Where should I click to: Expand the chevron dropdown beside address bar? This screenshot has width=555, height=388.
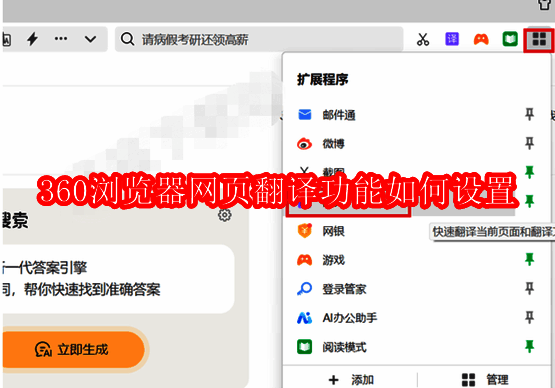pyautogui.click(x=91, y=39)
